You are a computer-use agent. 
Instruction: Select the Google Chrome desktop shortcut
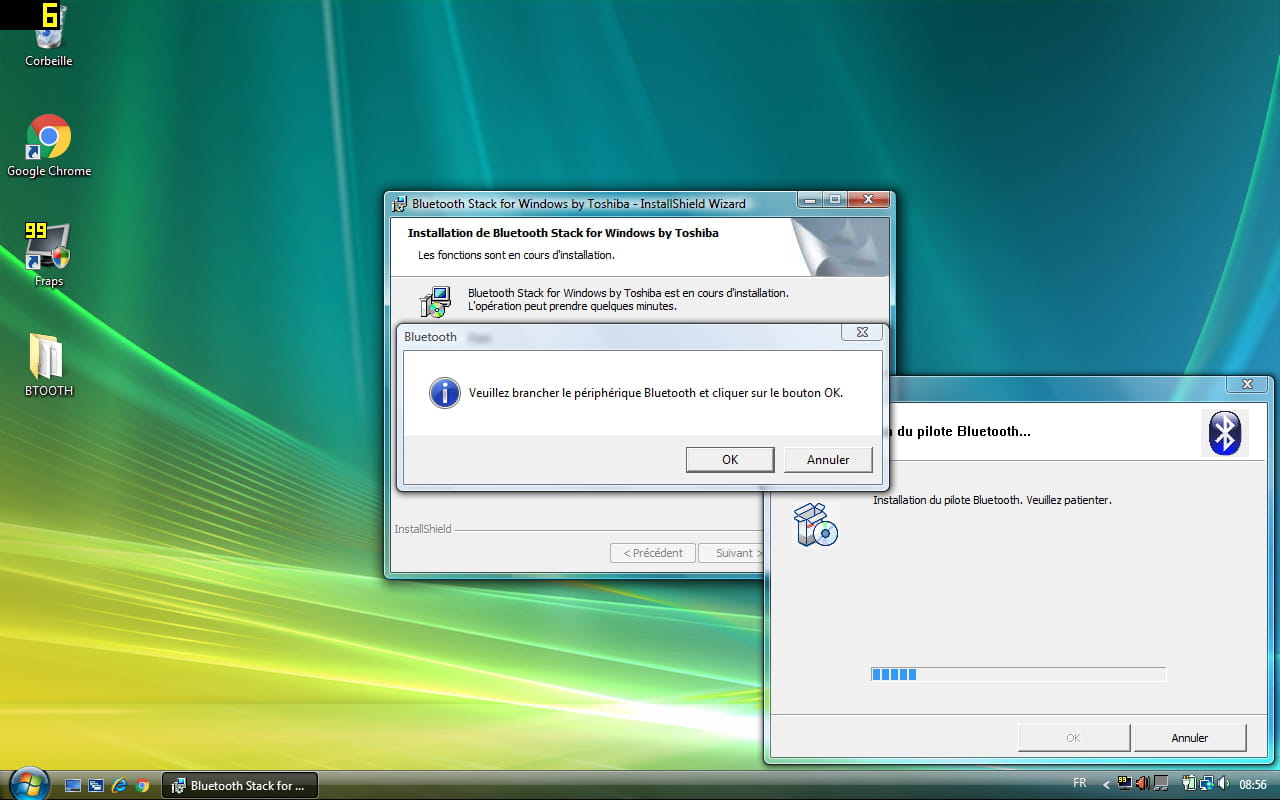pyautogui.click(x=49, y=145)
